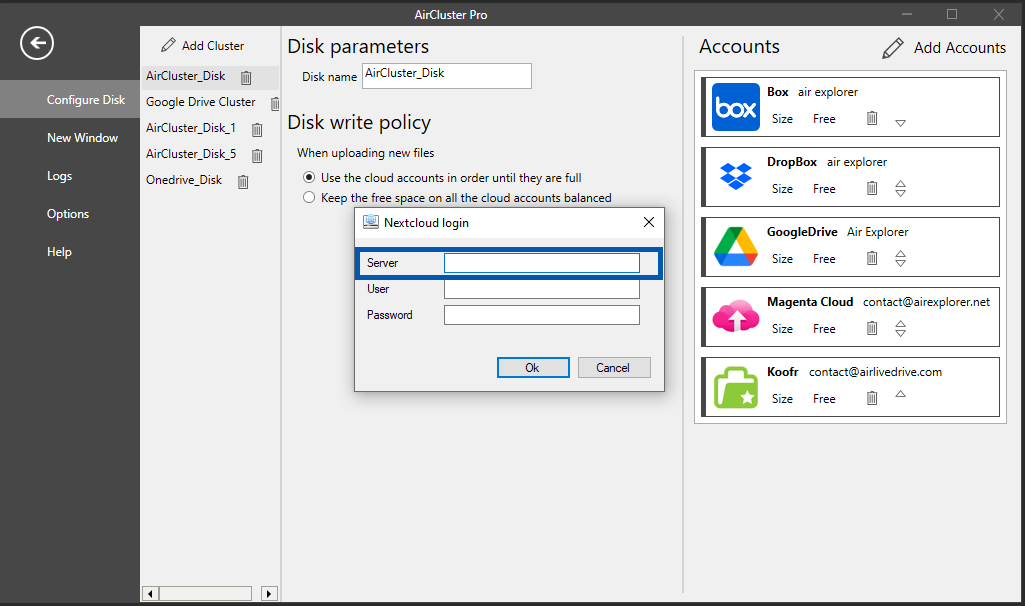Remove the GoogleDrive account with its trash icon

coord(871,258)
